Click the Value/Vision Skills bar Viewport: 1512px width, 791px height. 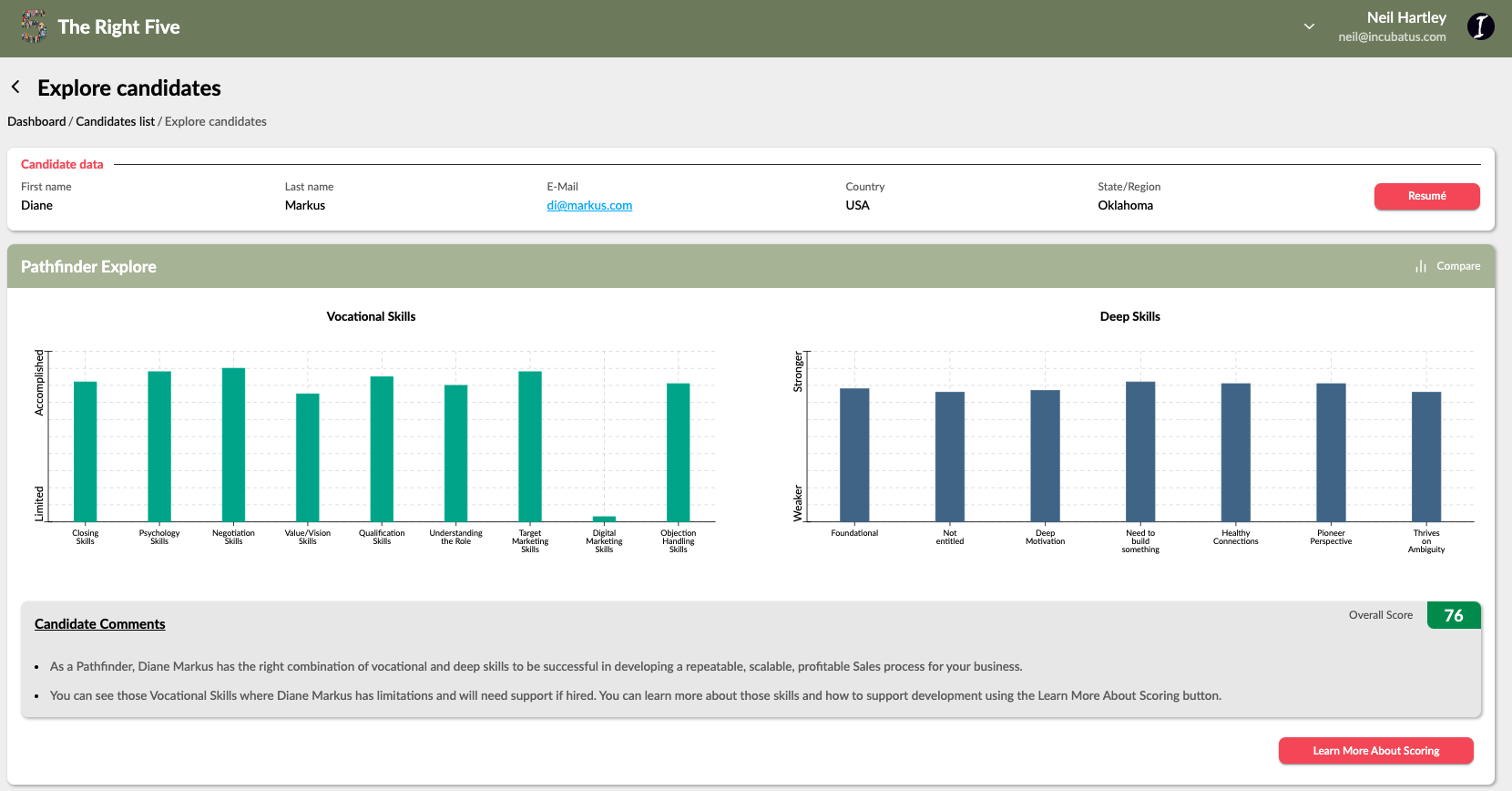point(308,457)
